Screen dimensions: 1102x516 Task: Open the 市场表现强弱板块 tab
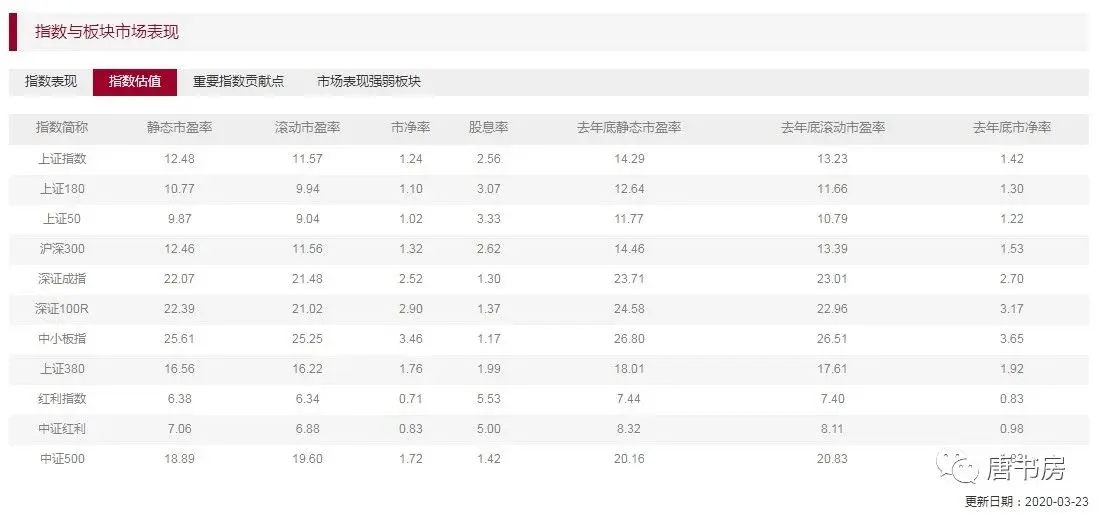coord(369,82)
